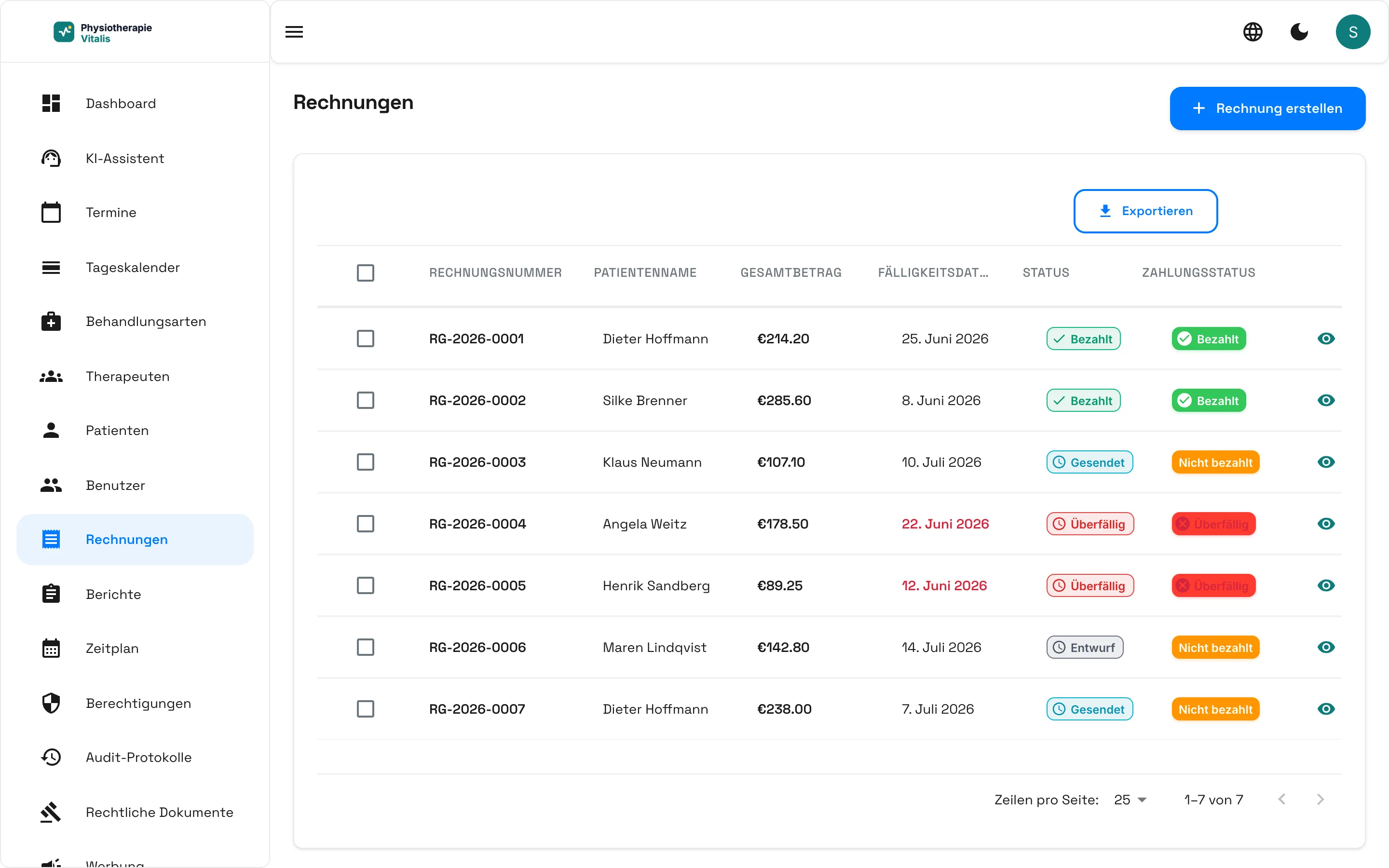The height and width of the screenshot is (868, 1389).
Task: Click the Patienten person icon
Action: click(x=51, y=431)
